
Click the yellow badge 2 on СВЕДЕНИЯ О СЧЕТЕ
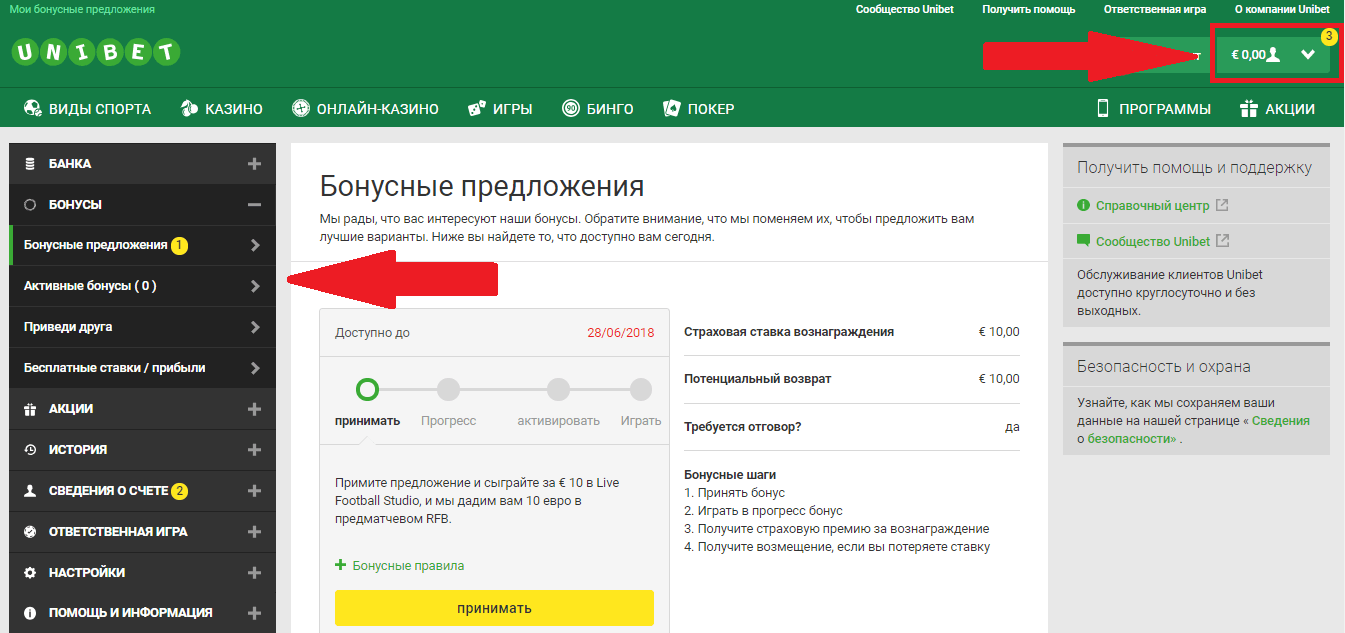pos(179,491)
